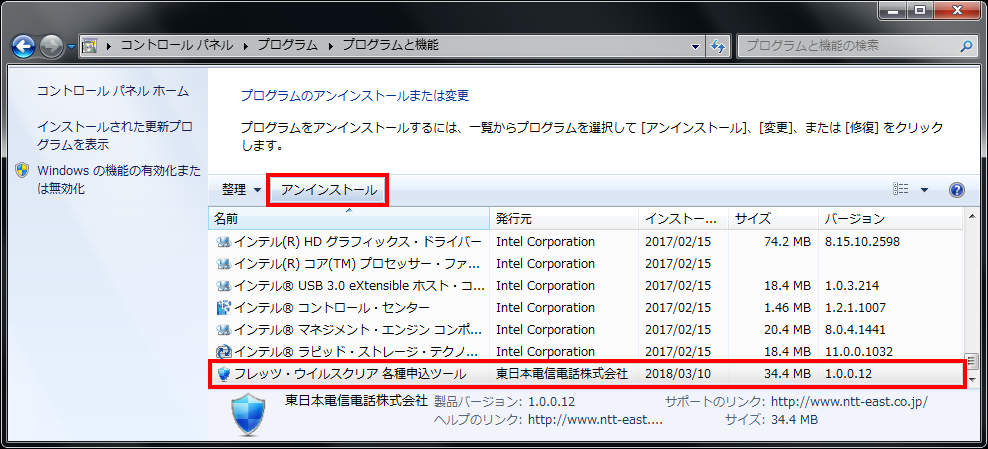Open the address bar history dropdown

[x=696, y=46]
